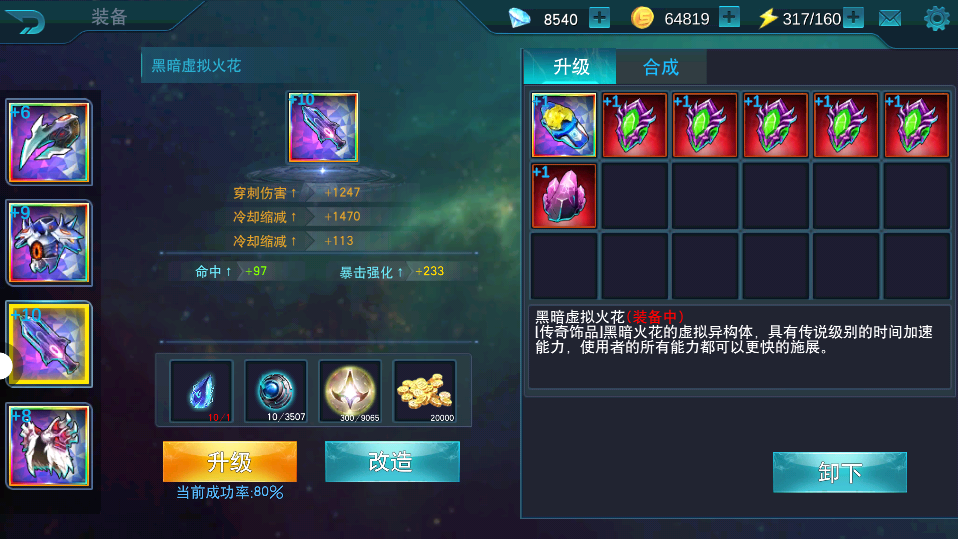Switch to the 升级 tab

tap(571, 67)
